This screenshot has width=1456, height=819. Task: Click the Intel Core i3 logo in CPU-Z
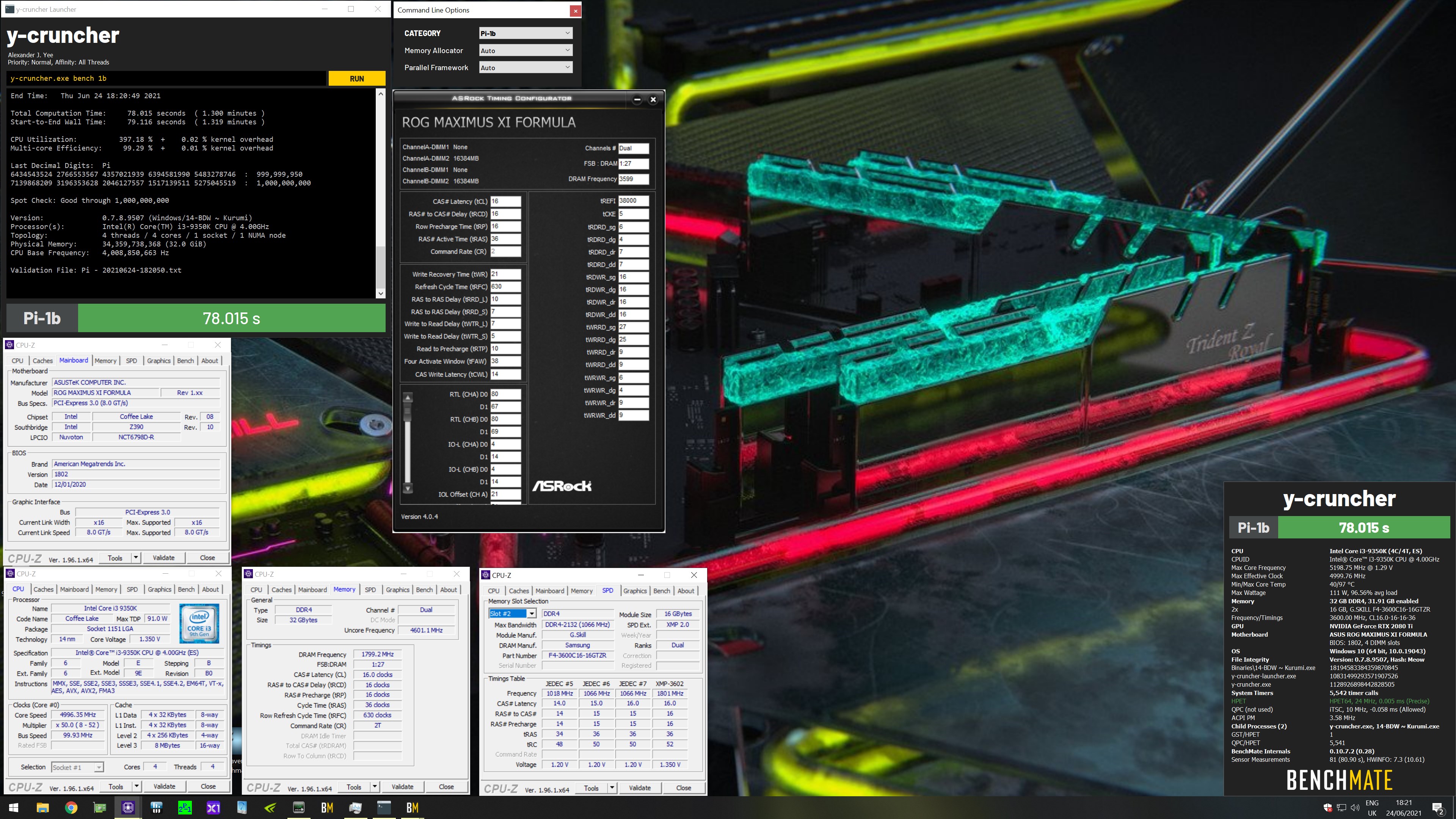tap(199, 623)
